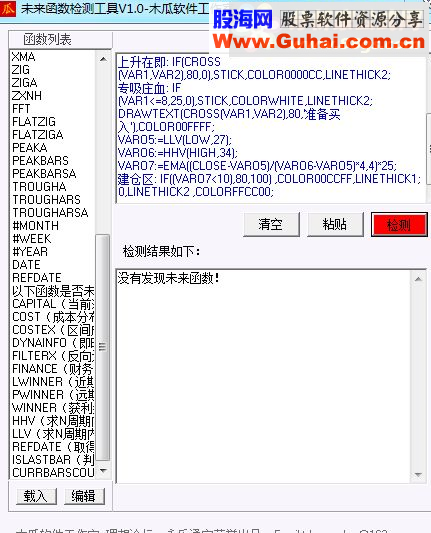Select PEAKBARS in function list
The image size is (431, 533).
tap(40, 160)
